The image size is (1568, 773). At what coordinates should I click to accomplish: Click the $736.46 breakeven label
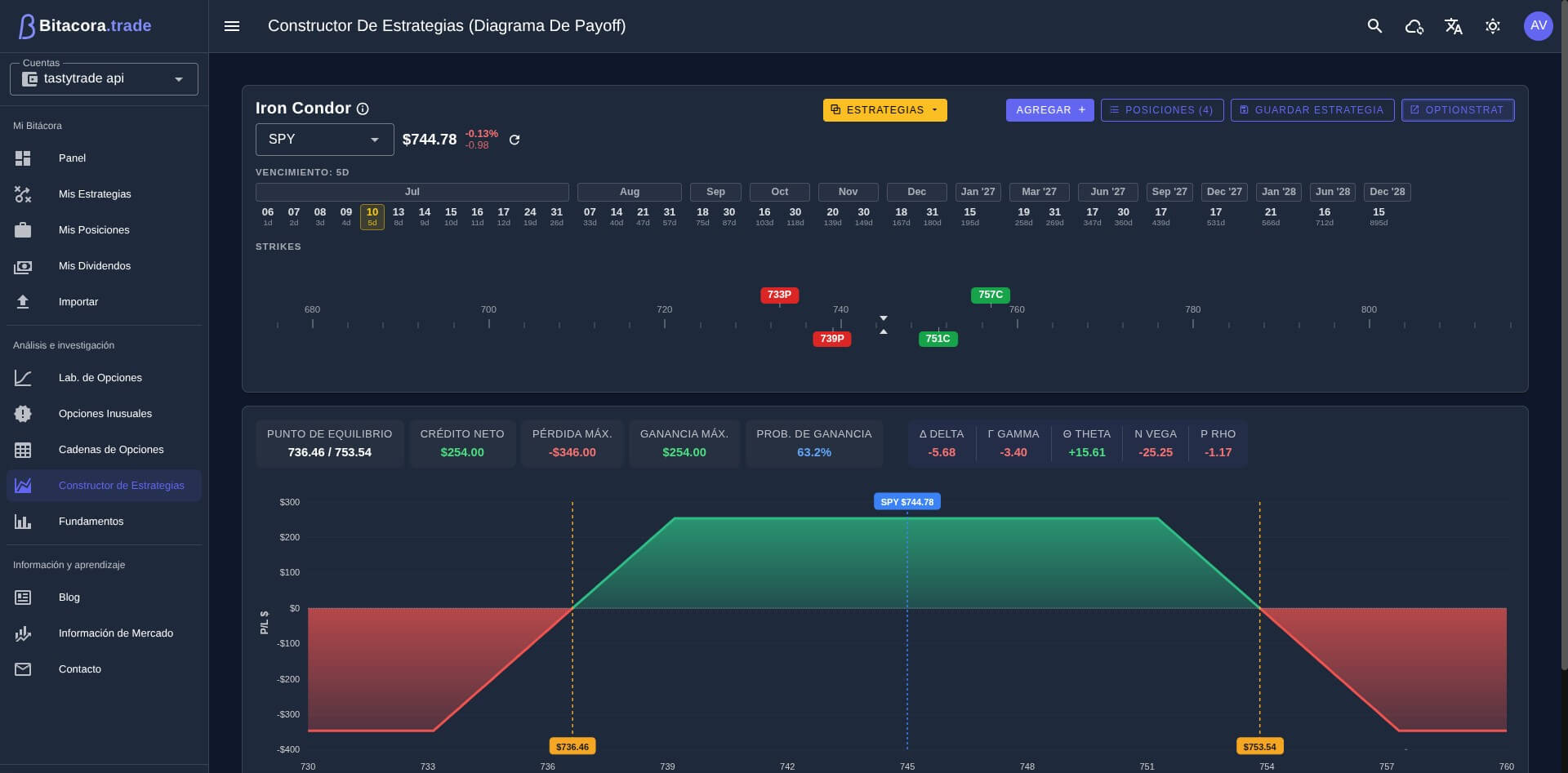[x=572, y=746]
